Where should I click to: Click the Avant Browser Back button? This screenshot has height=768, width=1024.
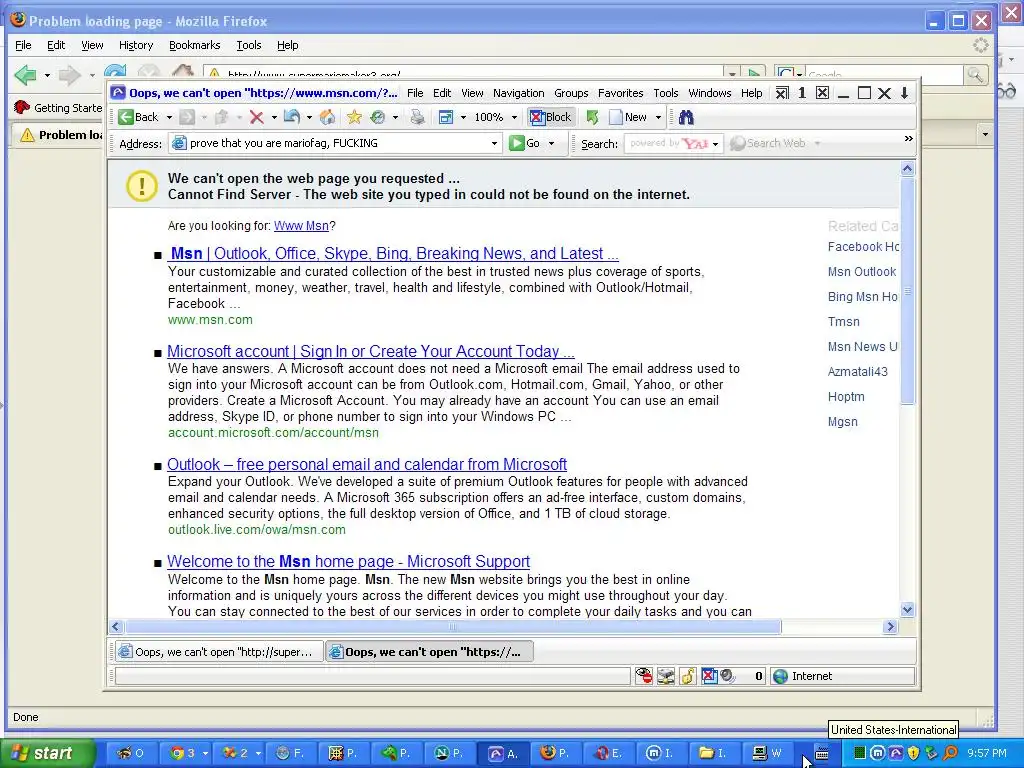pos(138,117)
